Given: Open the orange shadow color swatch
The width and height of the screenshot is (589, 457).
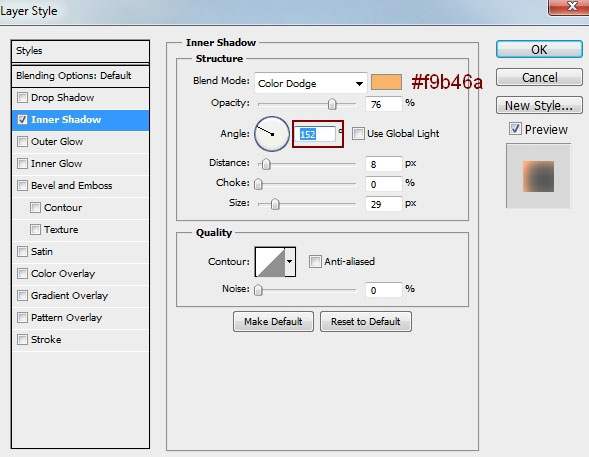Looking at the screenshot, I should (x=386, y=82).
